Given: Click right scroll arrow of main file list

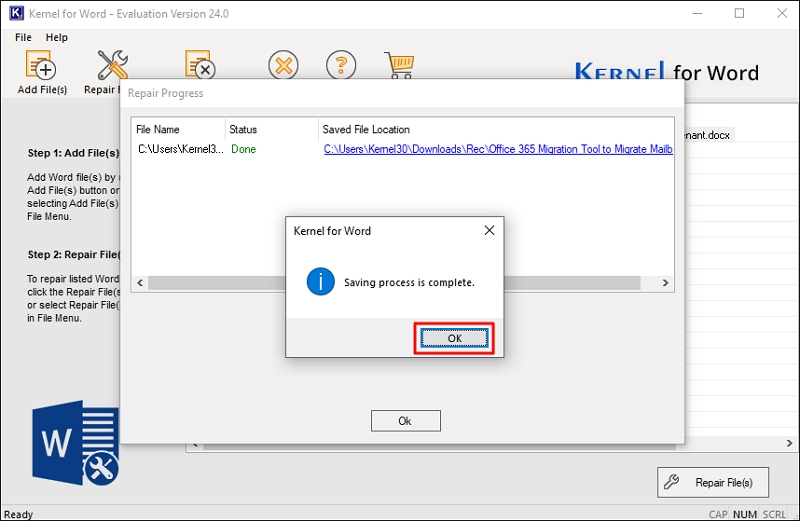Looking at the screenshot, I should click(790, 443).
